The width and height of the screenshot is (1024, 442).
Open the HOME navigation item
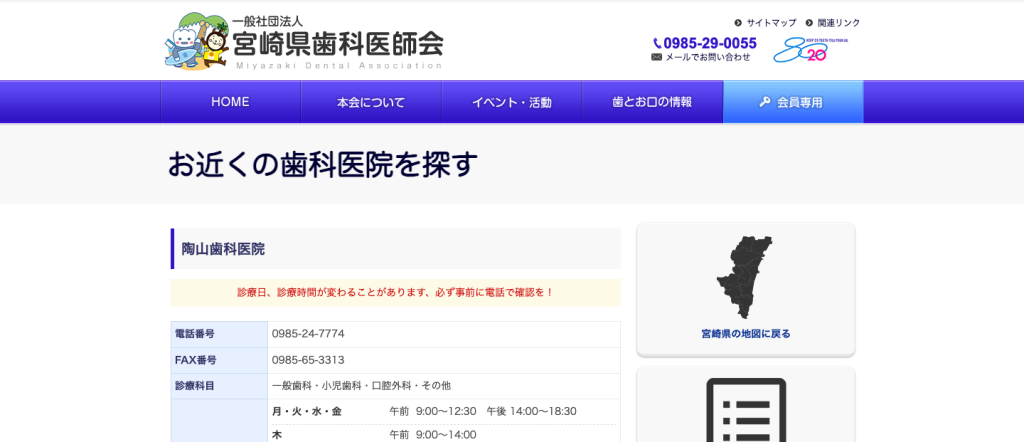(x=230, y=102)
